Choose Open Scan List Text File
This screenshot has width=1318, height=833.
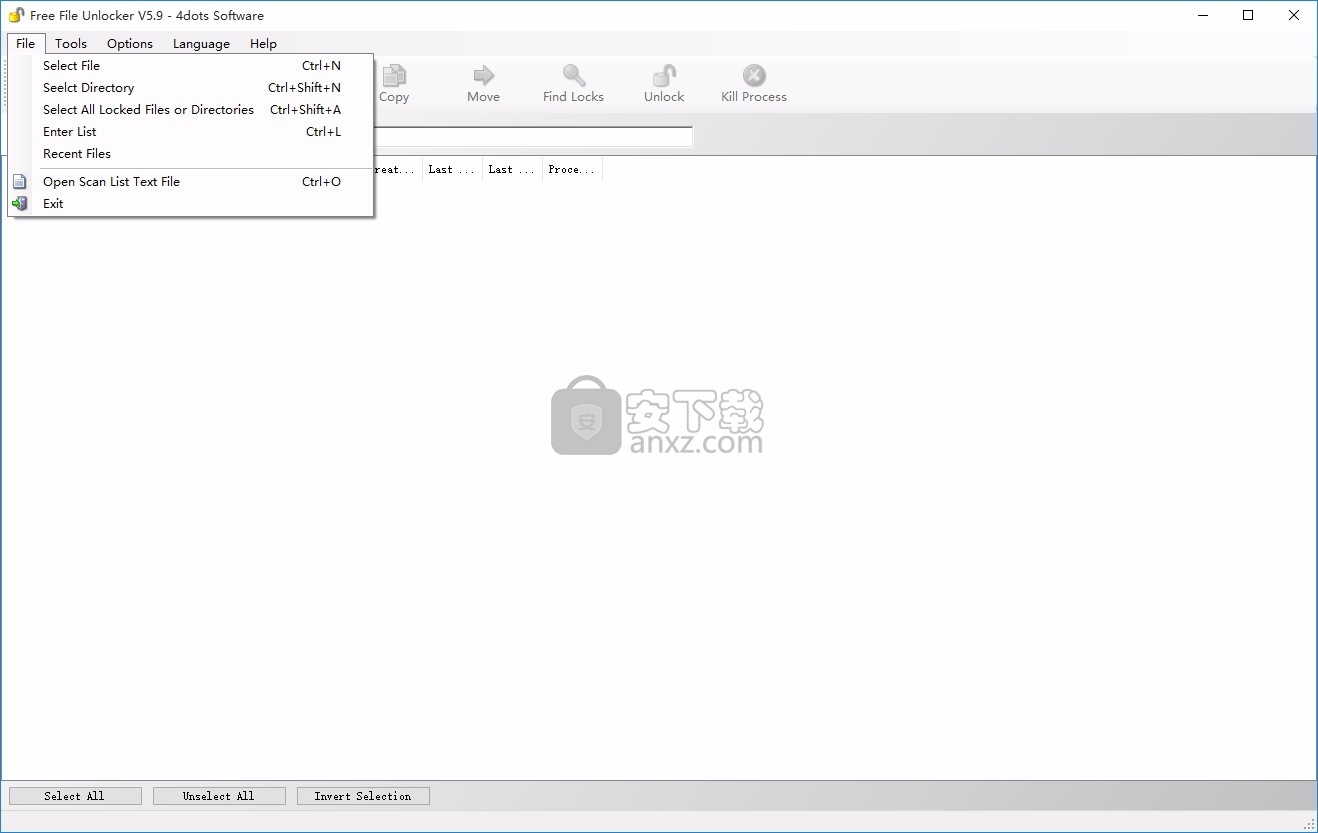point(191,182)
